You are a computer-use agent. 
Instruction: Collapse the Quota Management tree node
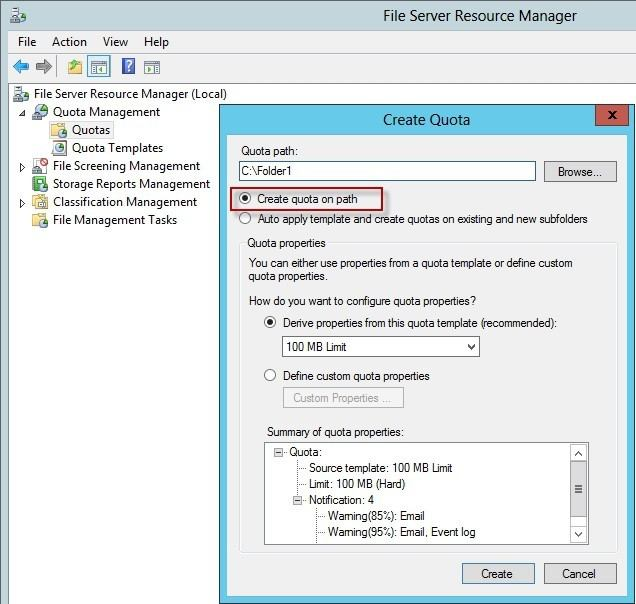click(23, 113)
